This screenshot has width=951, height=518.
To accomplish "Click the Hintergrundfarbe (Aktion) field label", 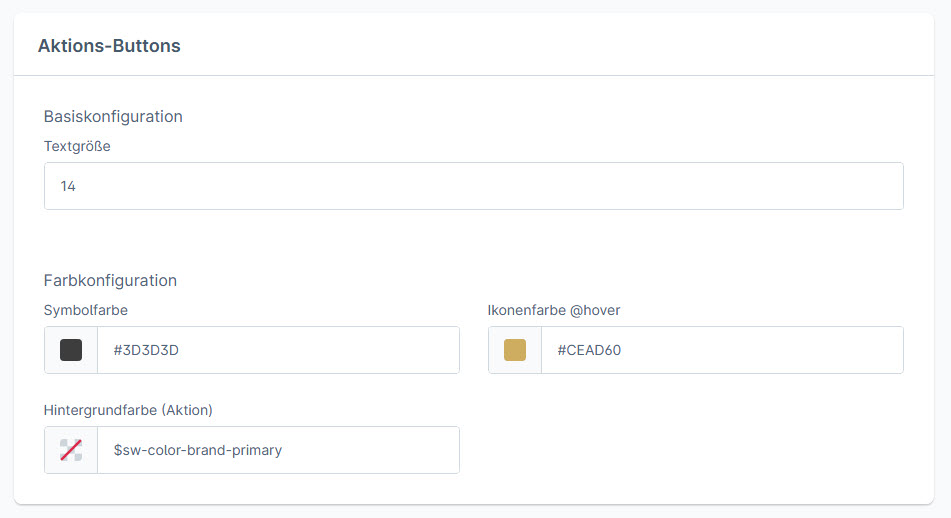I will (x=128, y=410).
